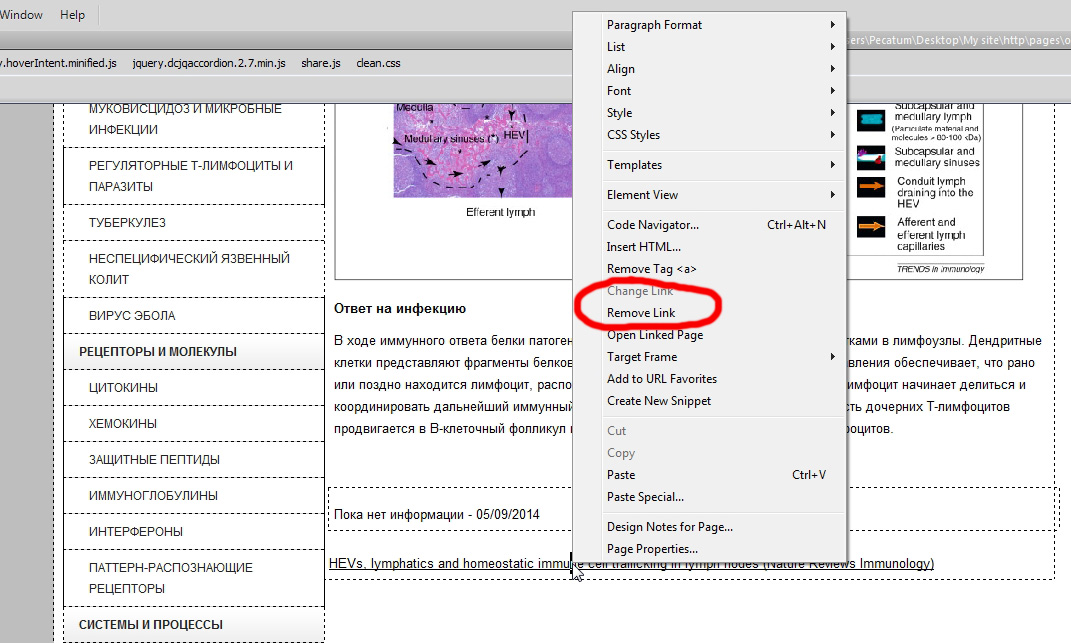Image resolution: width=1071 pixels, height=643 pixels.
Task: Open jquery.dcjqaccordion.2.7.min.js file tab
Action: point(209,63)
